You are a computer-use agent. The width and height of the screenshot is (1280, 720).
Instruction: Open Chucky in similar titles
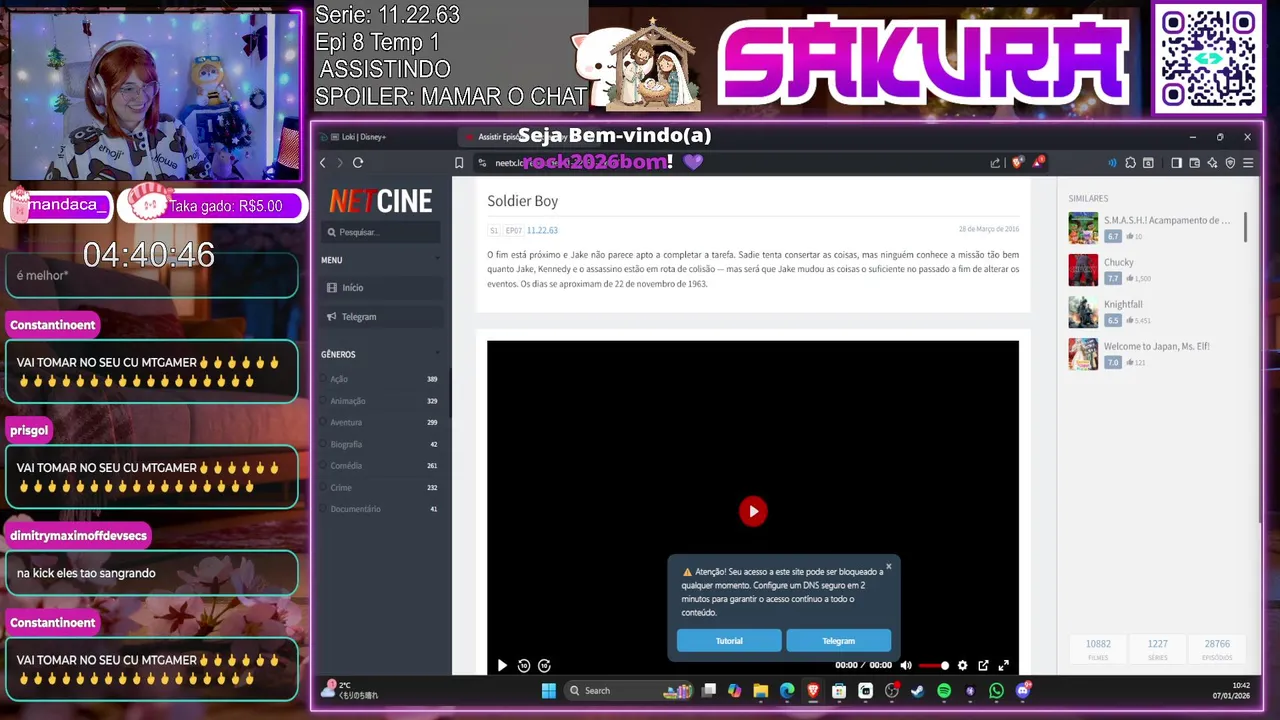coord(1119,262)
